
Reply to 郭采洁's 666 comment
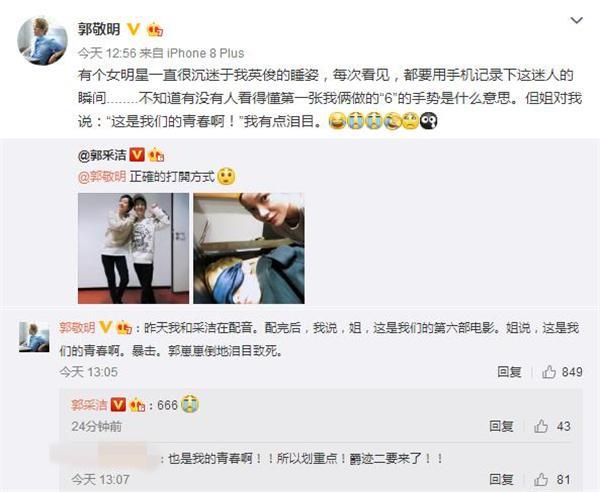(501, 426)
